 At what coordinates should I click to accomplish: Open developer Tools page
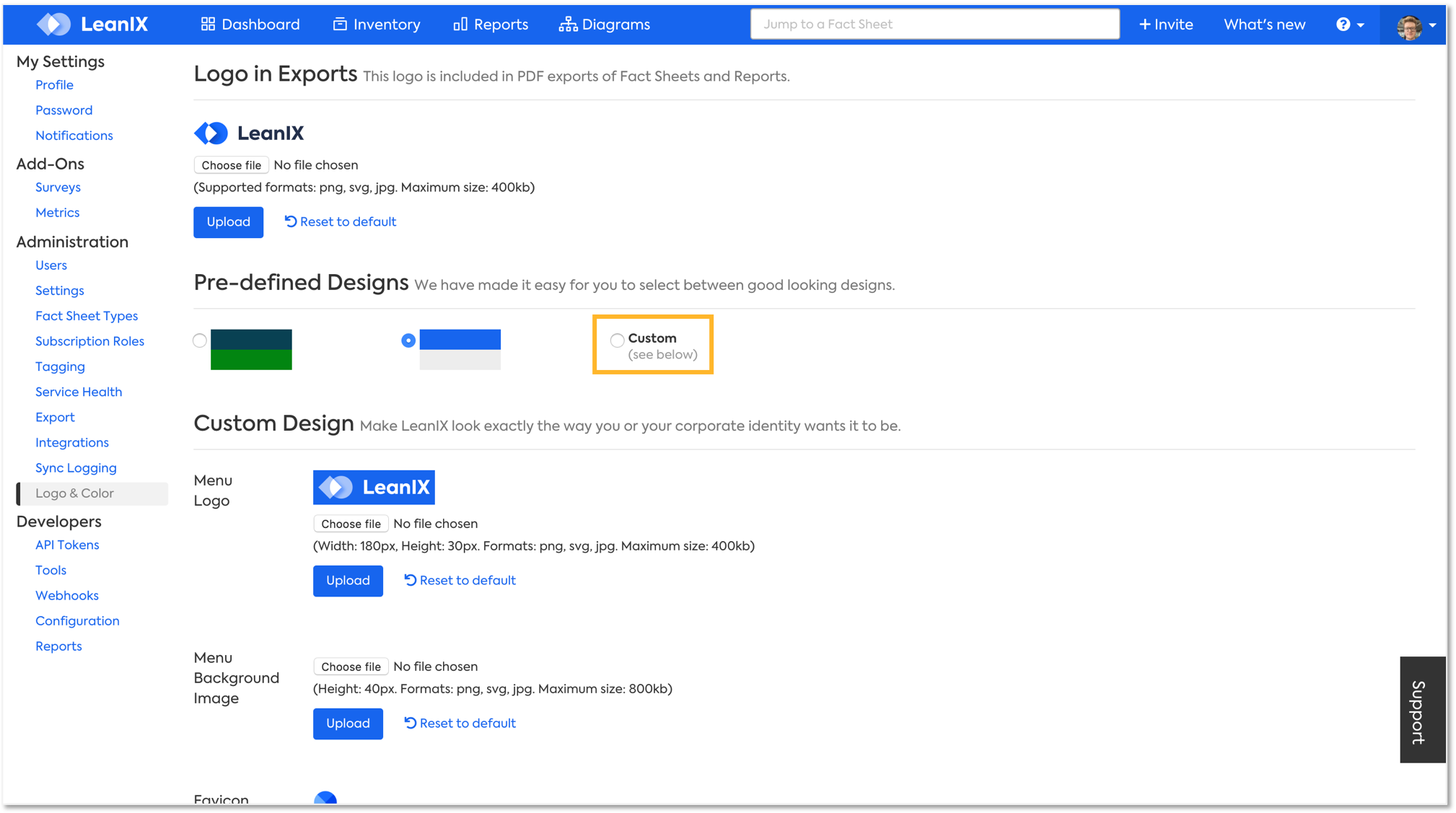pos(51,570)
